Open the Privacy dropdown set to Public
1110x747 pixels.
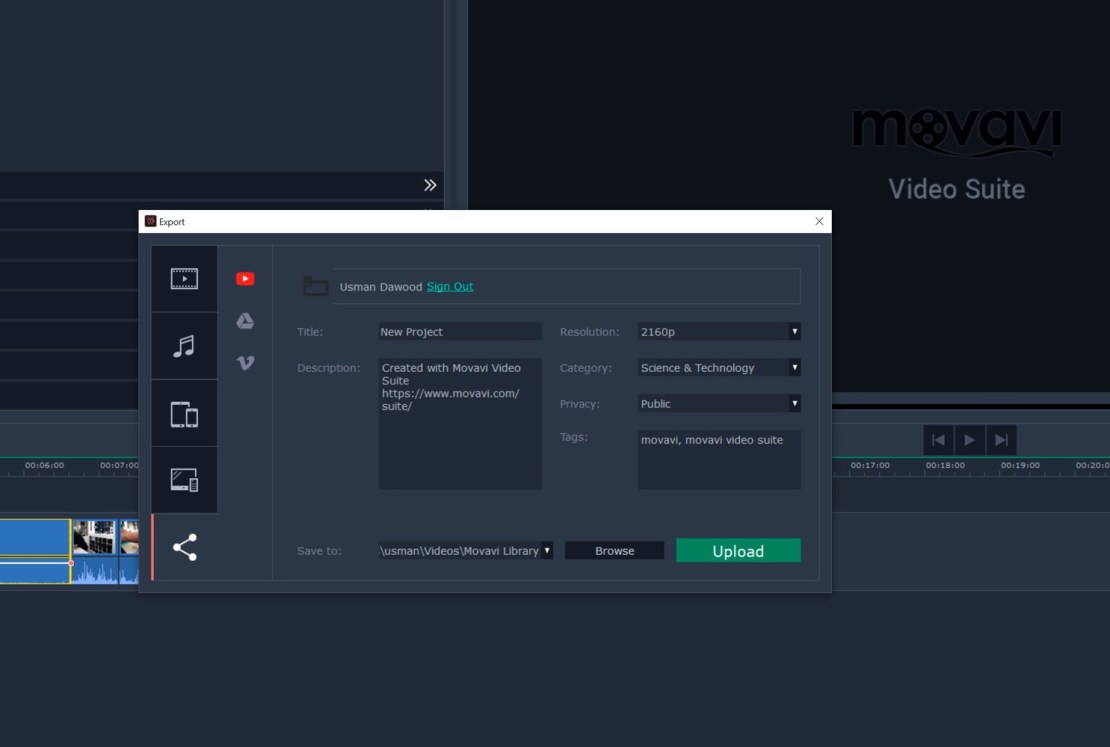pyautogui.click(x=719, y=404)
